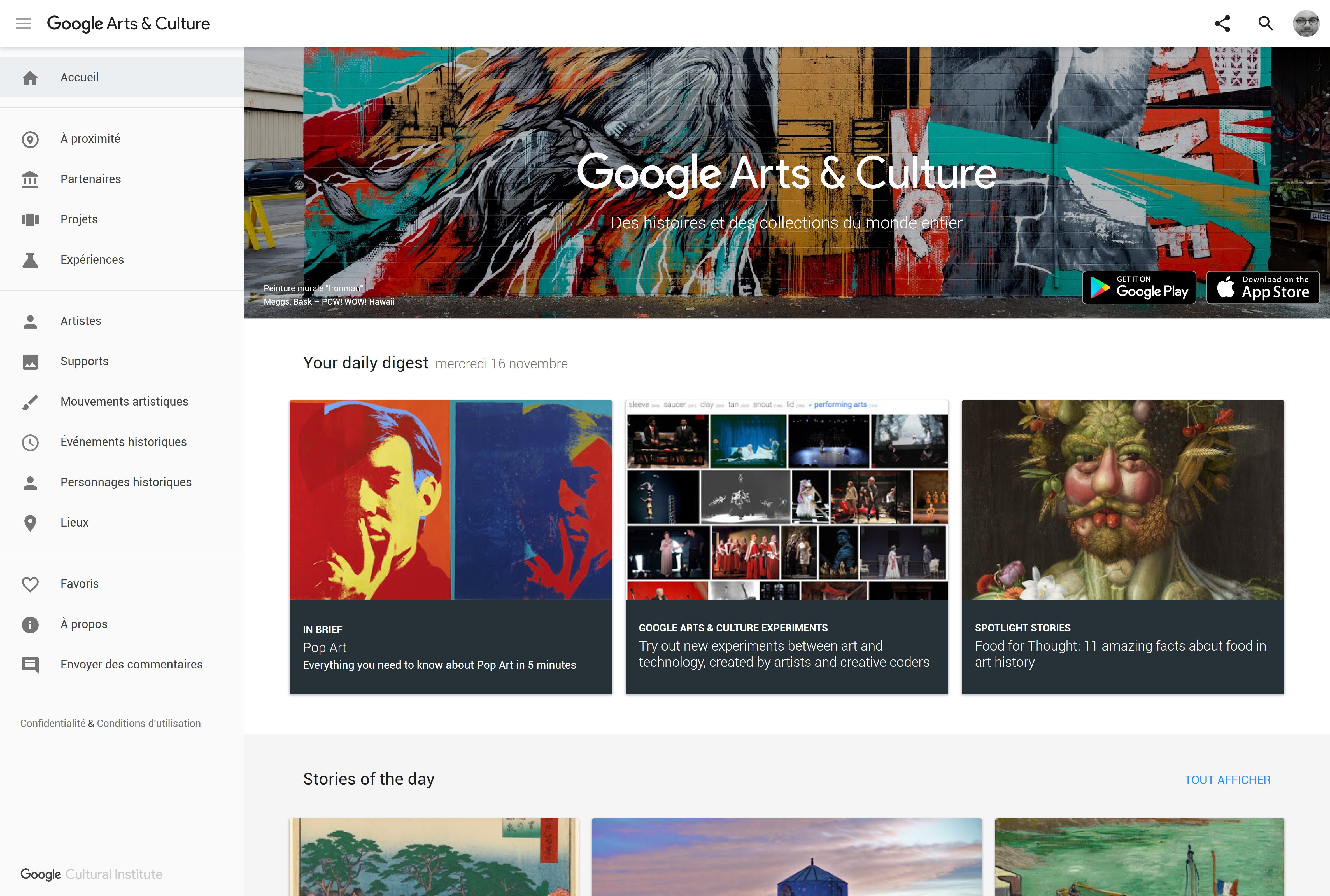Click the Projets carousel icon
Image resolution: width=1330 pixels, height=896 pixels.
[30, 220]
